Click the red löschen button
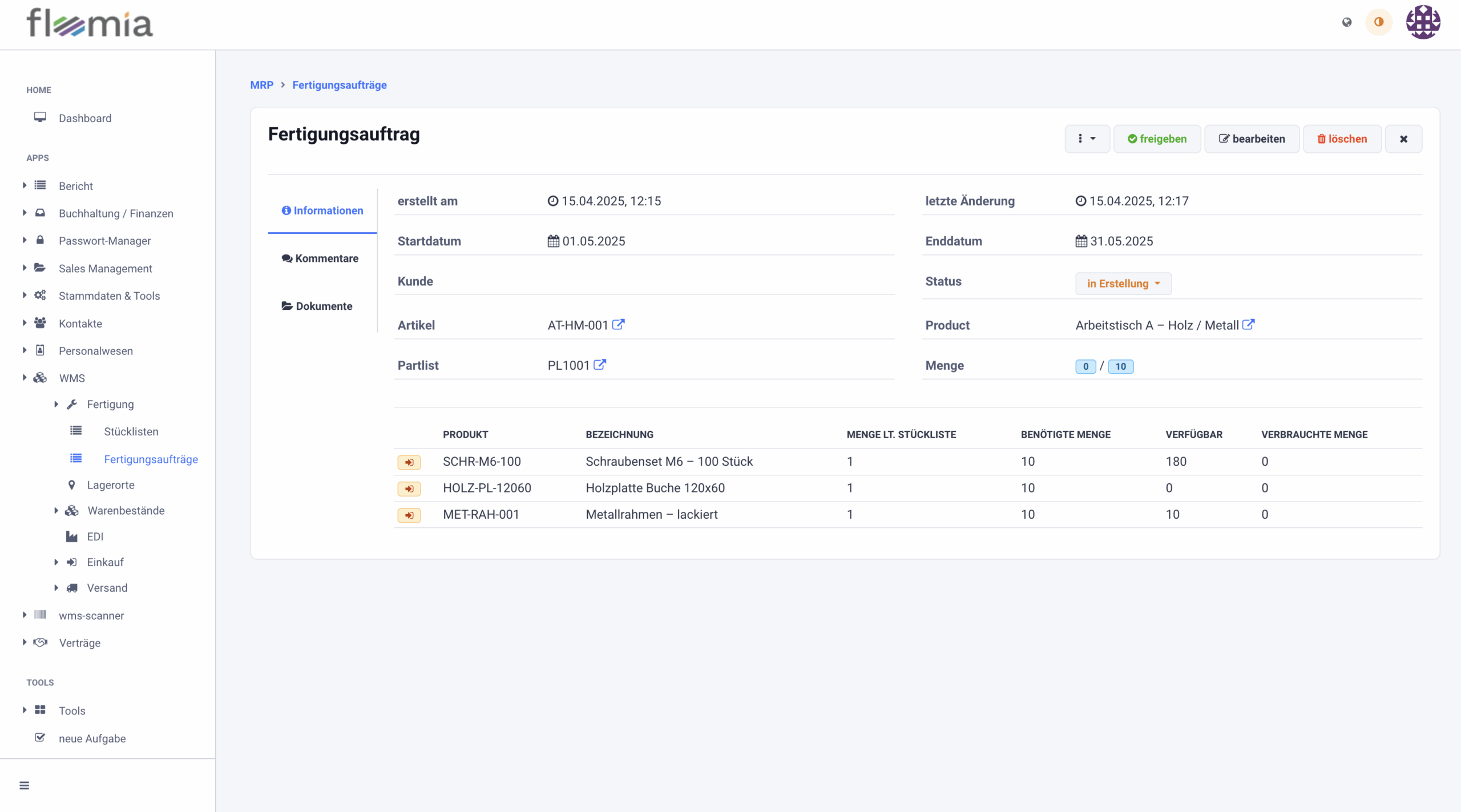This screenshot has height=812, width=1461. coord(1342,139)
